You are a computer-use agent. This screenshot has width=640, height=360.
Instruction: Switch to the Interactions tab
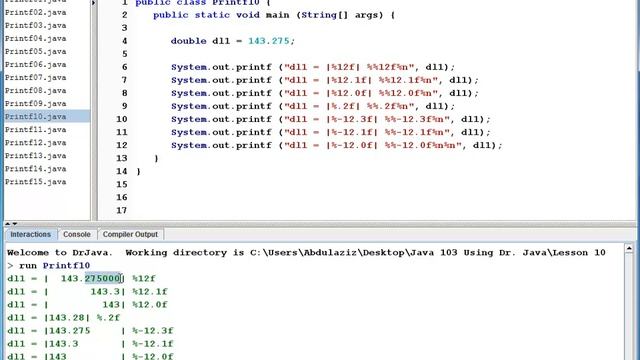coord(31,234)
